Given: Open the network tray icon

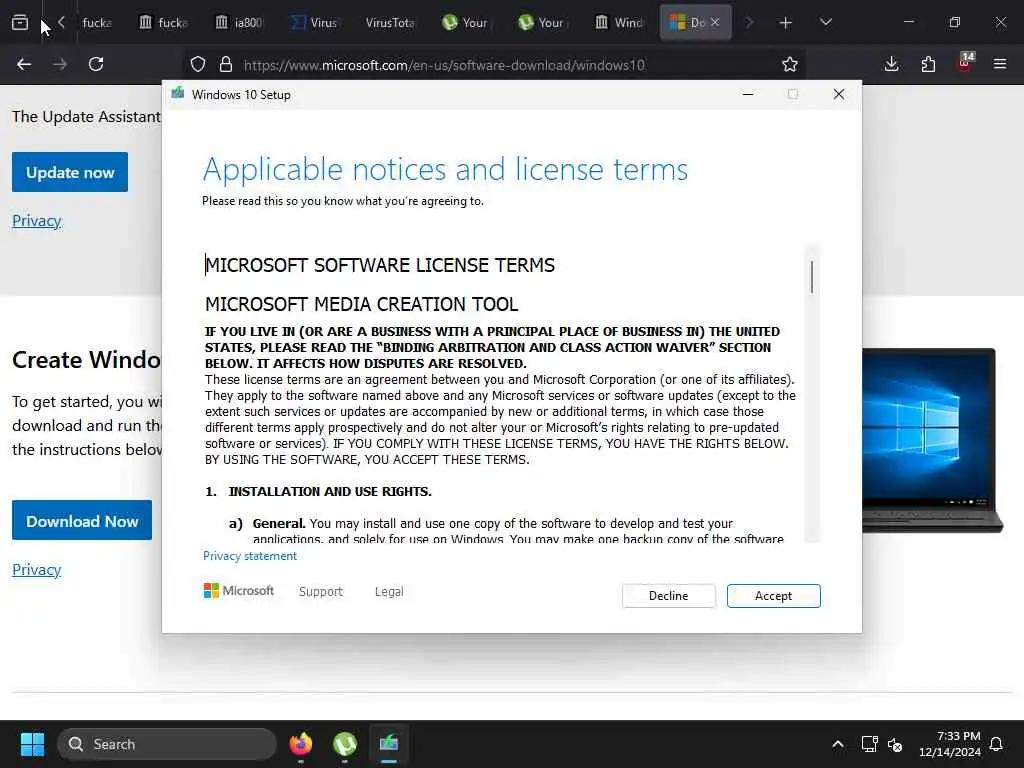Looking at the screenshot, I should 869,744.
